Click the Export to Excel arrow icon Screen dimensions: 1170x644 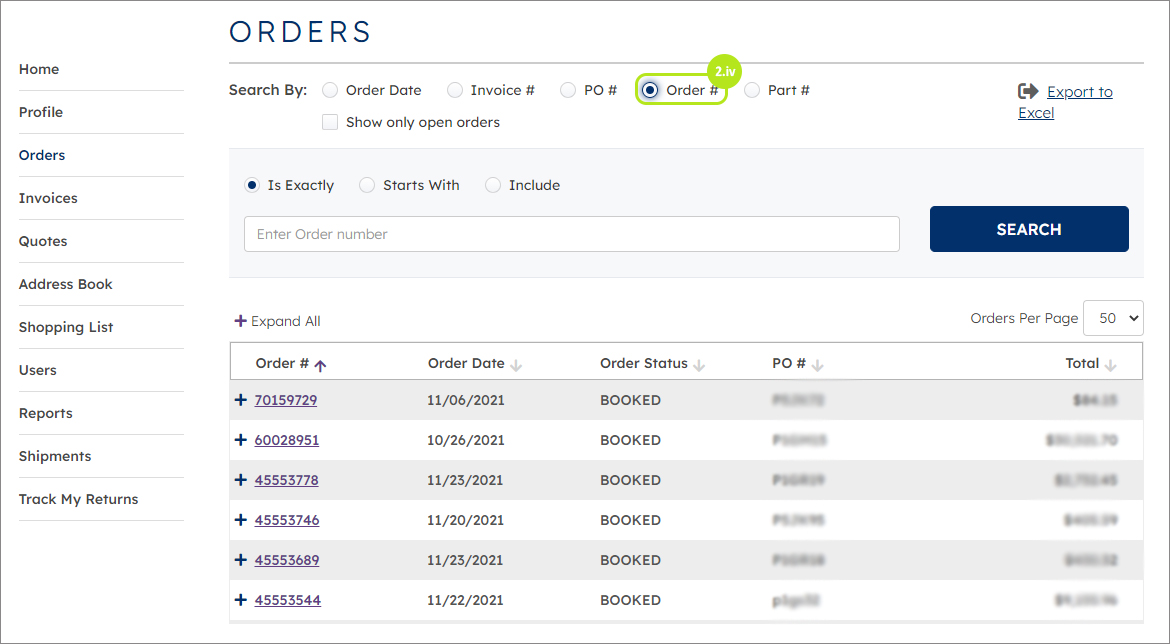point(1028,91)
